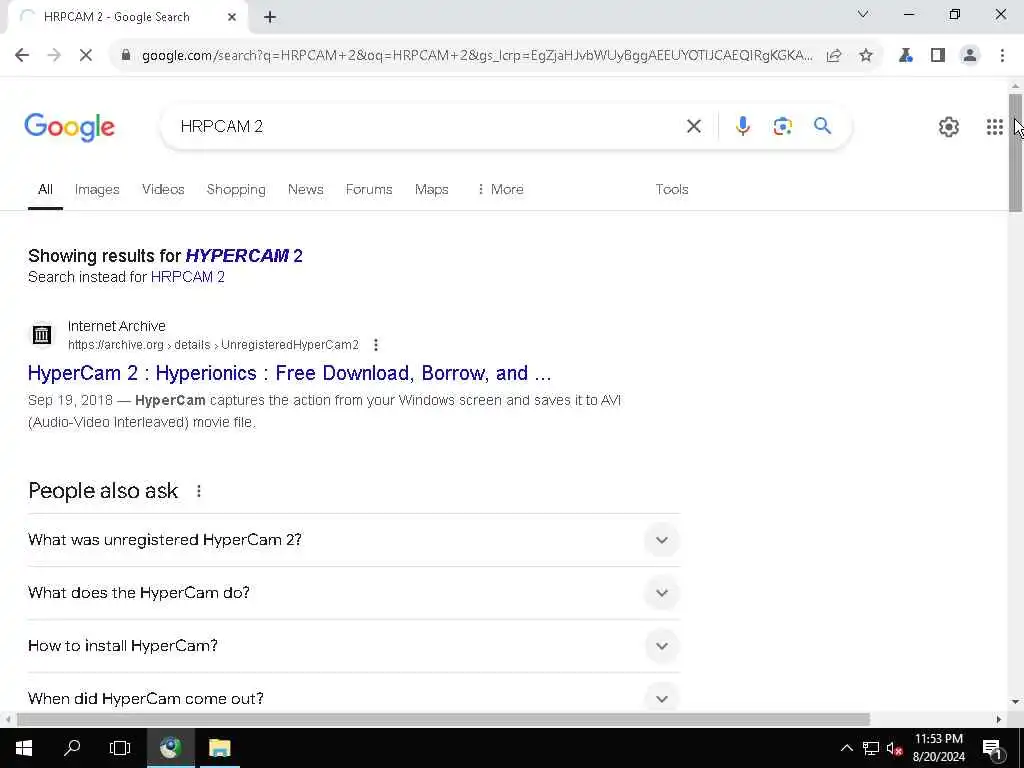Click the Google logo

point(69,127)
